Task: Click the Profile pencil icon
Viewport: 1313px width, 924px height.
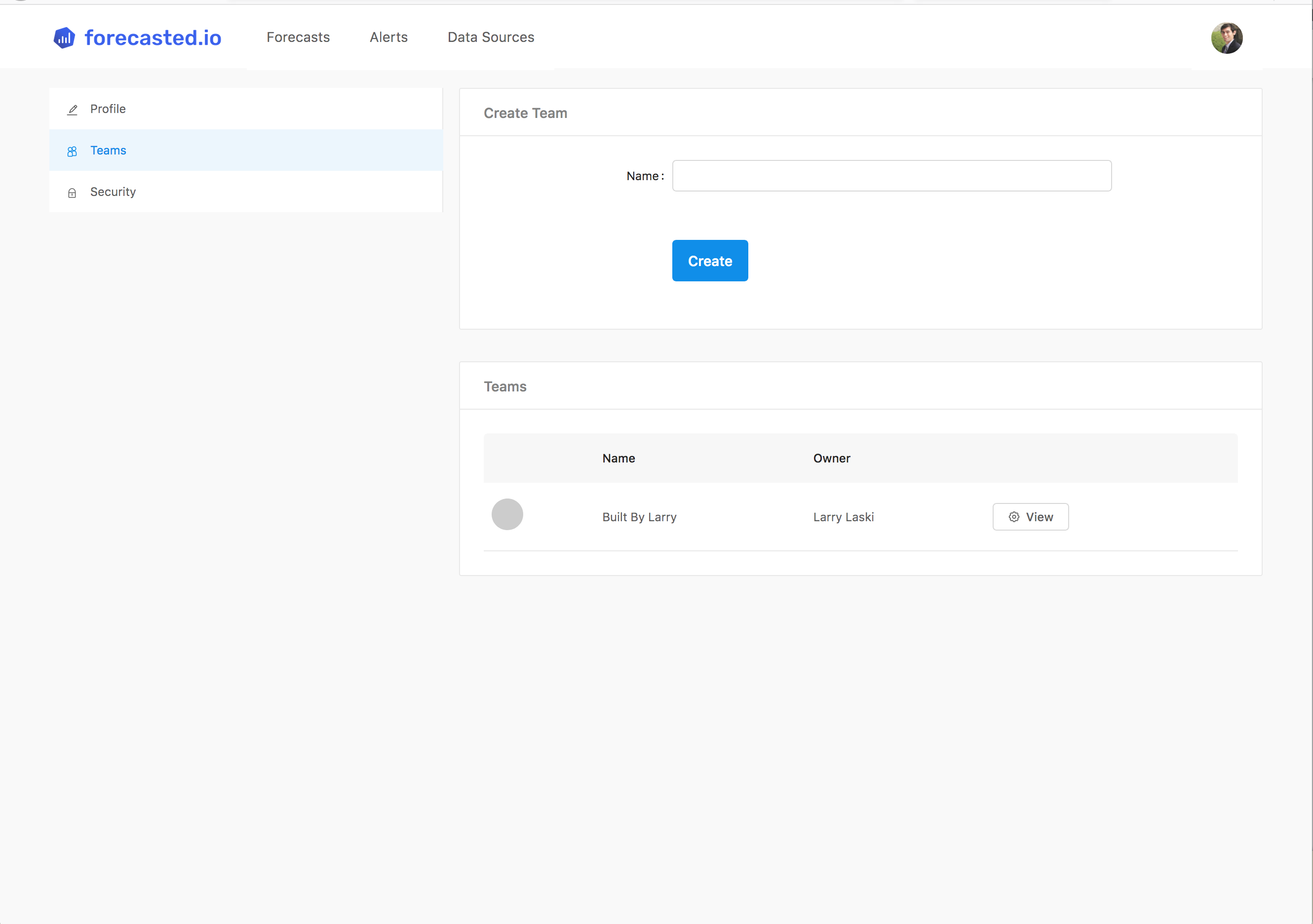Action: tap(72, 110)
